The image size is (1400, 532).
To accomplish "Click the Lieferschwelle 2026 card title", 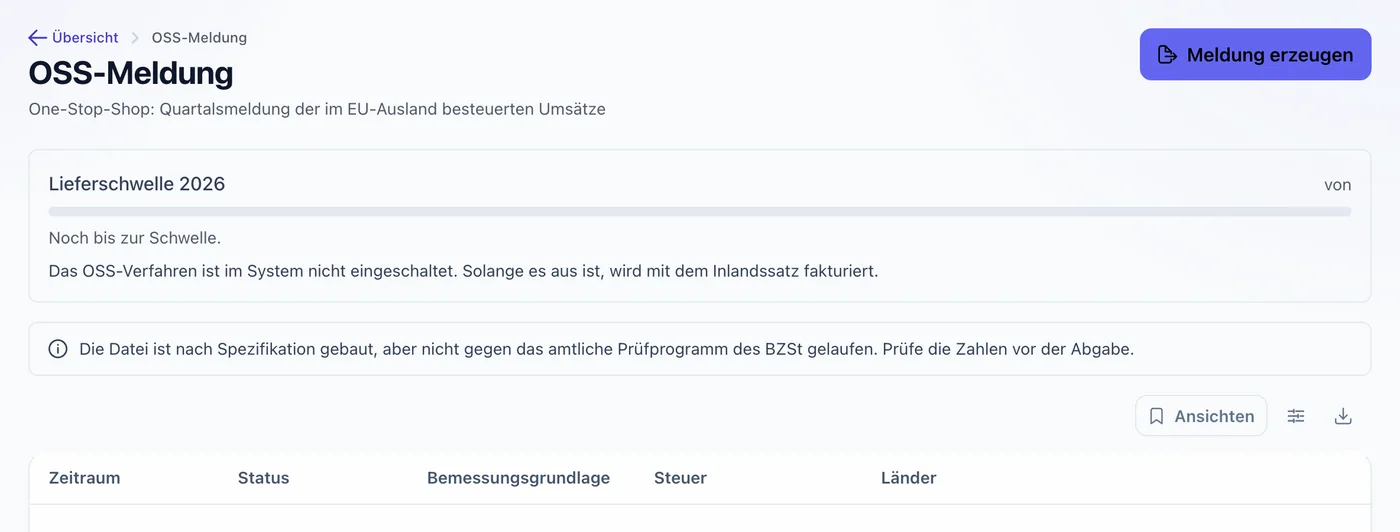I will click(x=137, y=184).
